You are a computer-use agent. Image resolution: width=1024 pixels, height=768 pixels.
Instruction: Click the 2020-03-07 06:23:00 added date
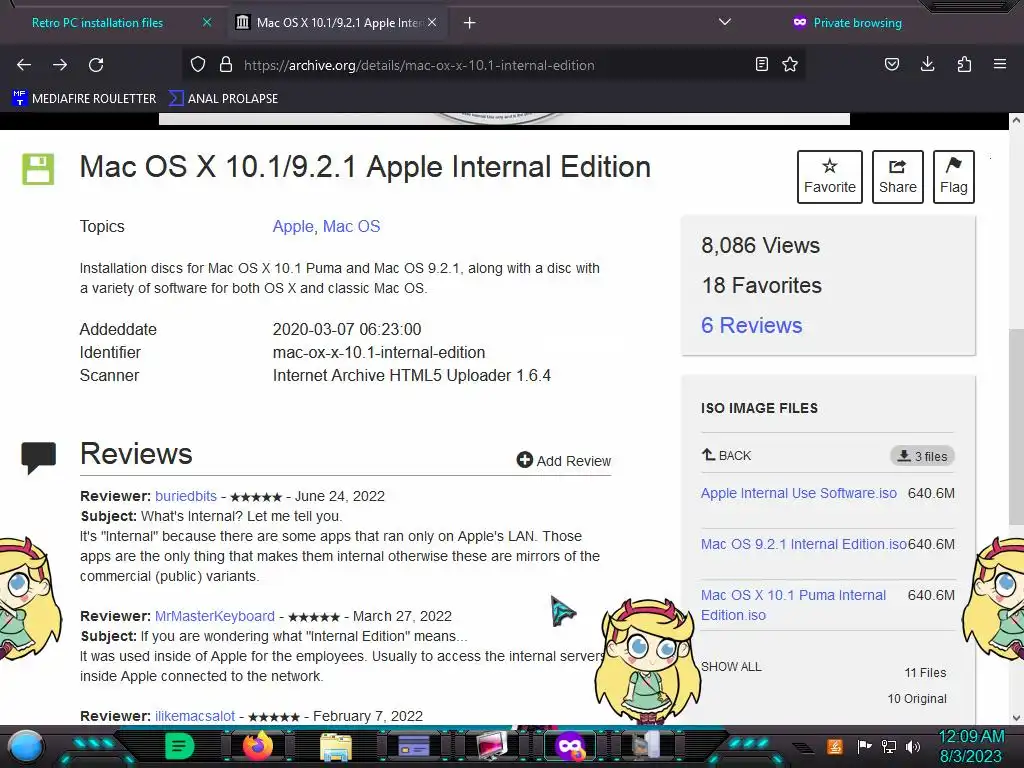click(x=347, y=329)
